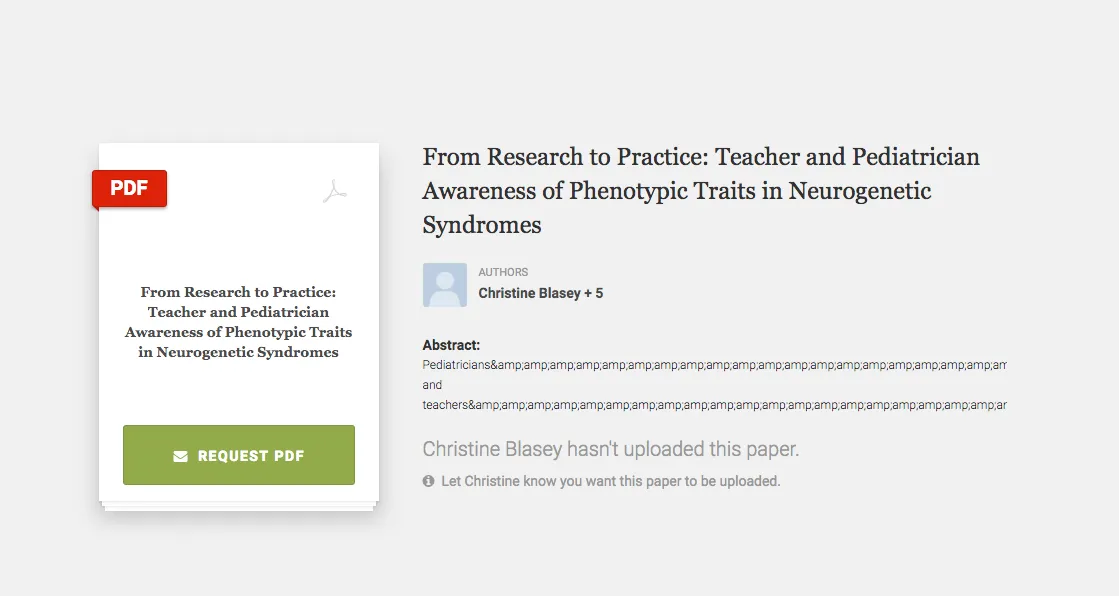Click the paper title on PDF card
Screen dimensions: 1119x596
238,322
